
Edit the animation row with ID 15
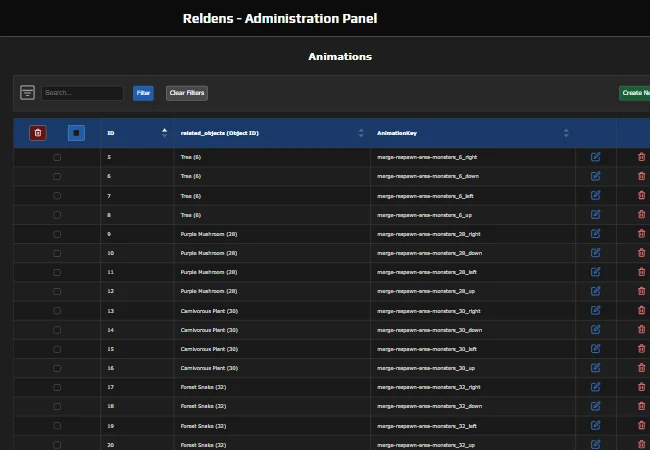595,348
